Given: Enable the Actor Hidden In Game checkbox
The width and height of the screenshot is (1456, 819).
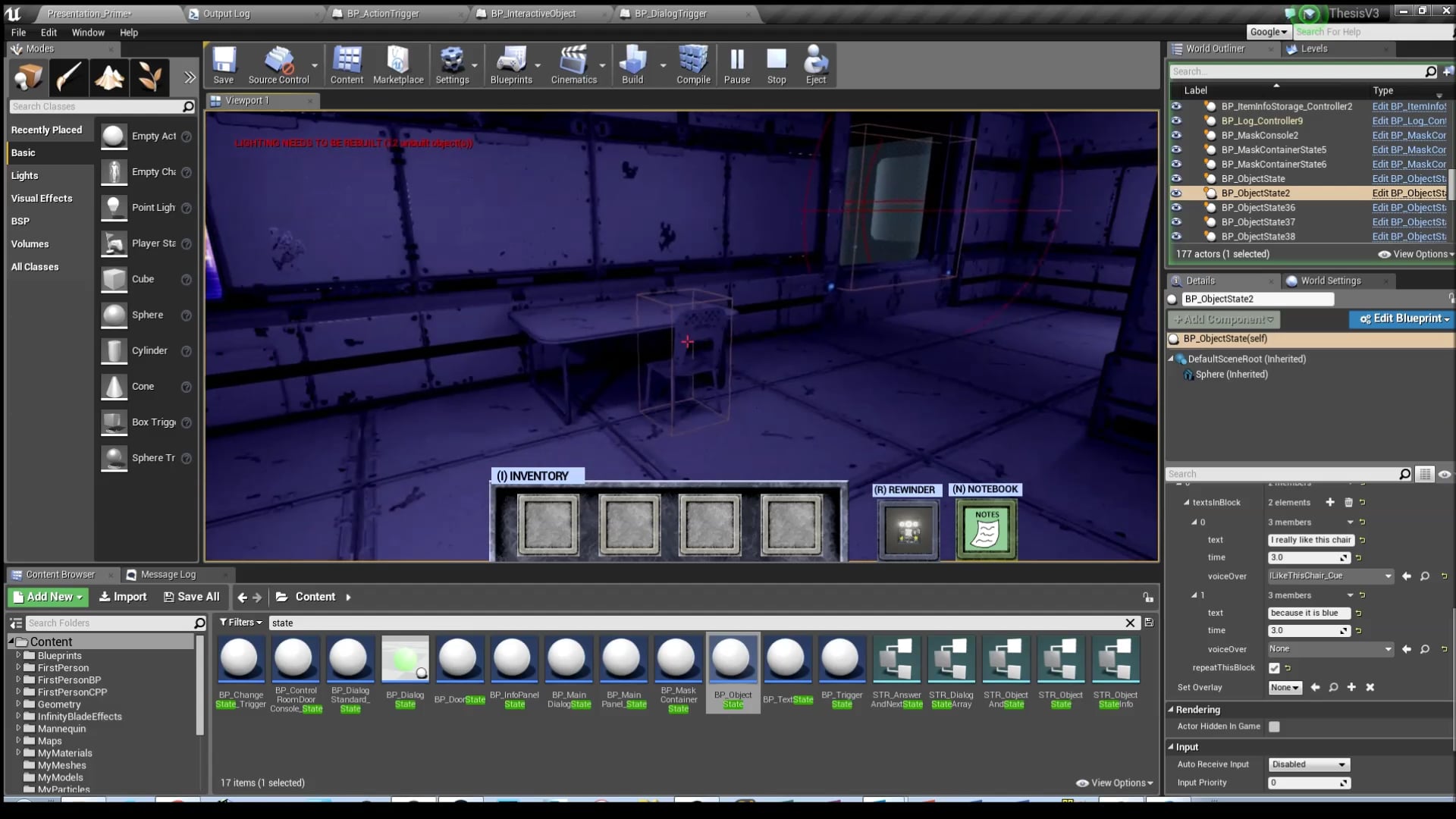Looking at the screenshot, I should click(x=1275, y=726).
